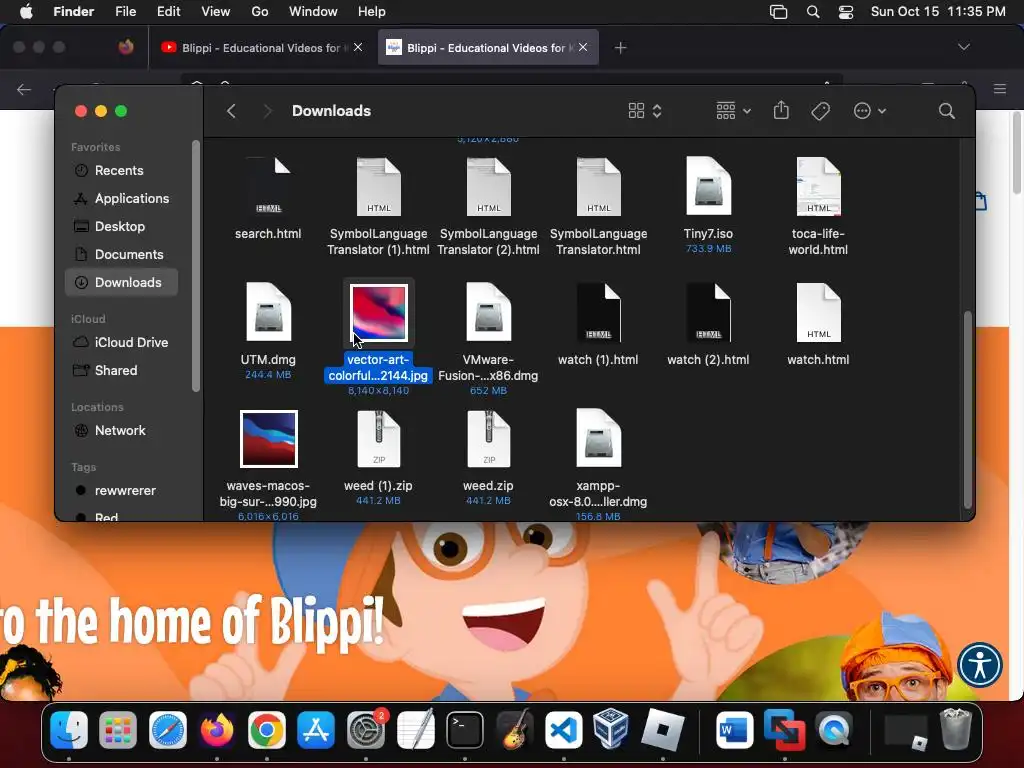
Task: Close the active Blippi Firefox tab
Action: 583,47
